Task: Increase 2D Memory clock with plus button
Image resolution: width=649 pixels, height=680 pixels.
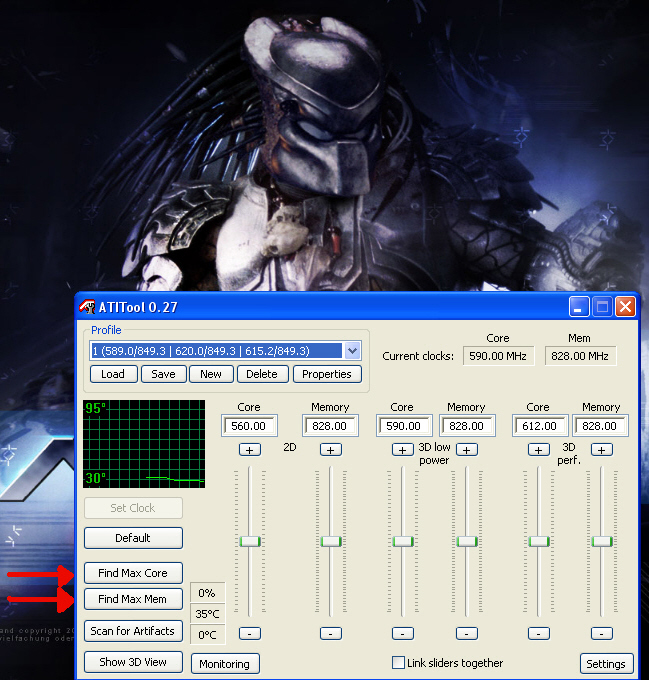Action: point(331,450)
